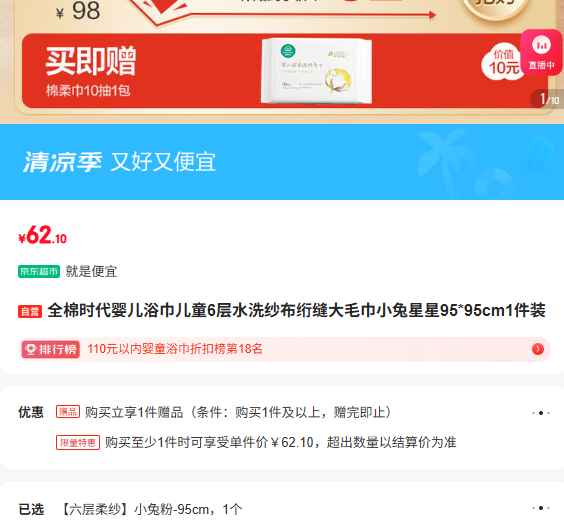Click the 京东超市 green tag
564x524 pixels.
(39, 271)
